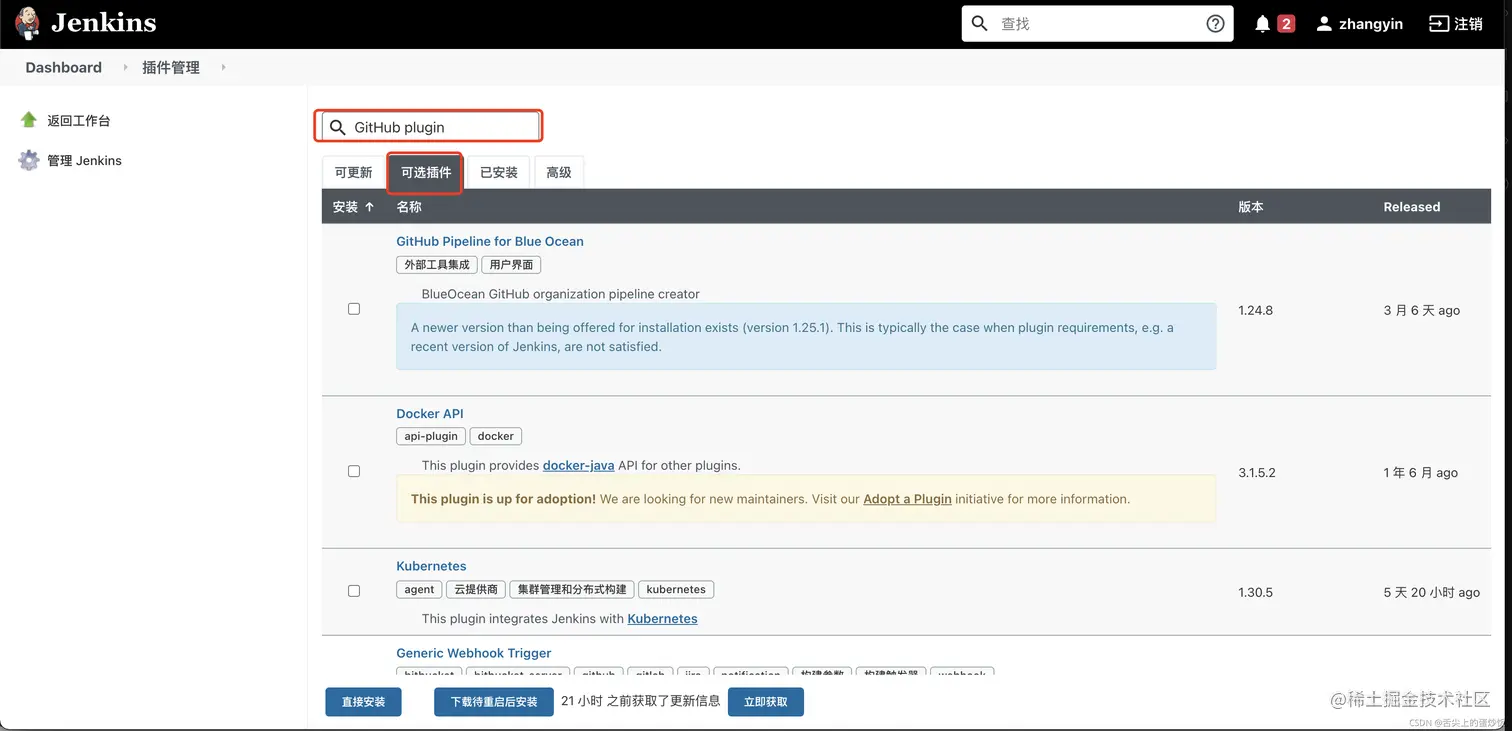Click version 1.30.5 cell
The width and height of the screenshot is (1512, 731).
pyautogui.click(x=1255, y=592)
